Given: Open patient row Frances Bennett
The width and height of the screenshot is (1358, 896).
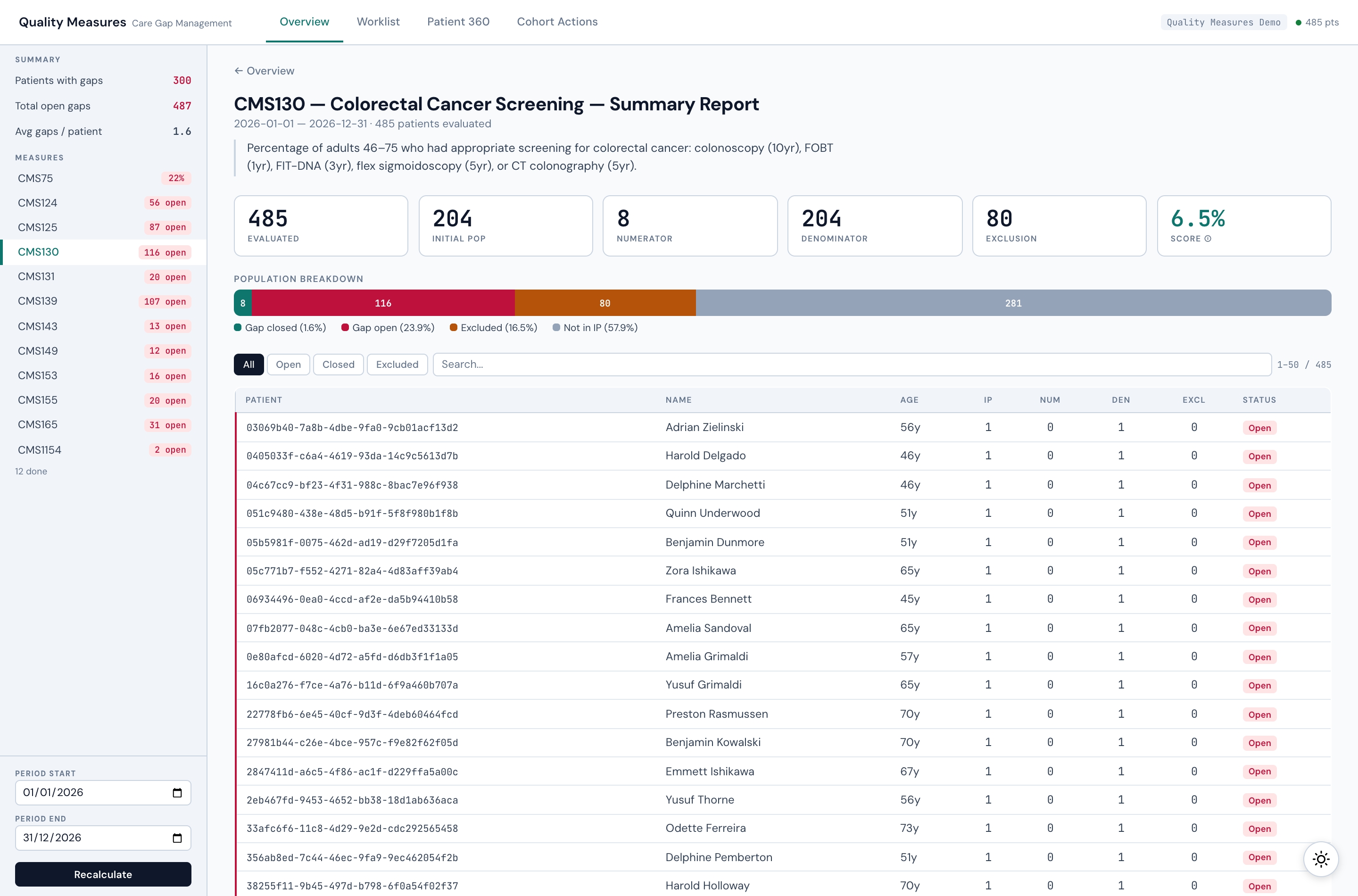Looking at the screenshot, I should [783, 599].
